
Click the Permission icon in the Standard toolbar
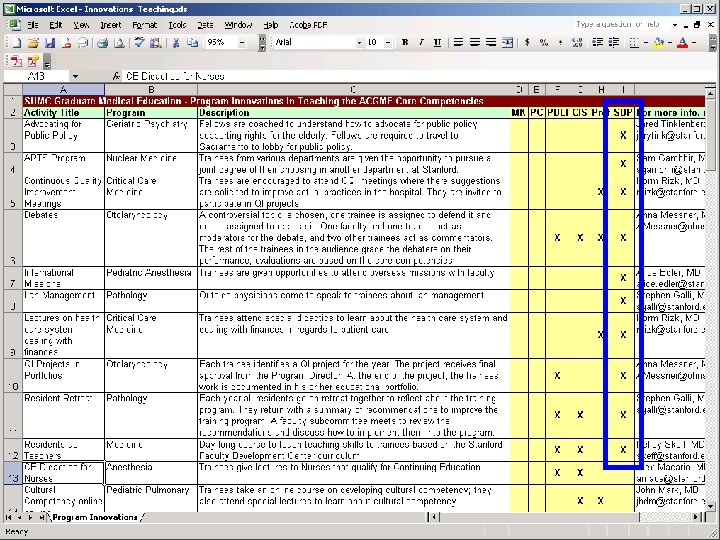click(x=66, y=43)
